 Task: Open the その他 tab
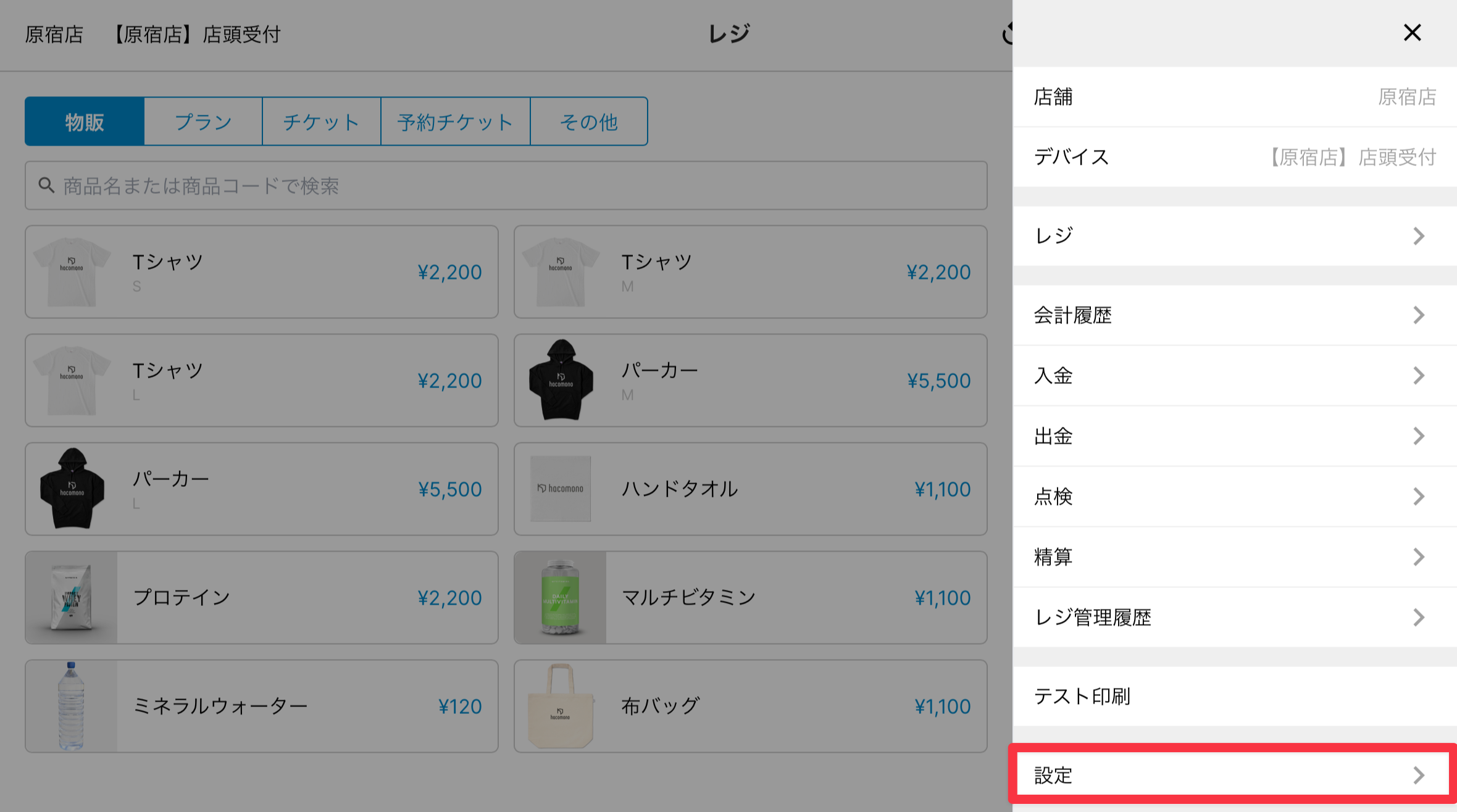(x=588, y=122)
